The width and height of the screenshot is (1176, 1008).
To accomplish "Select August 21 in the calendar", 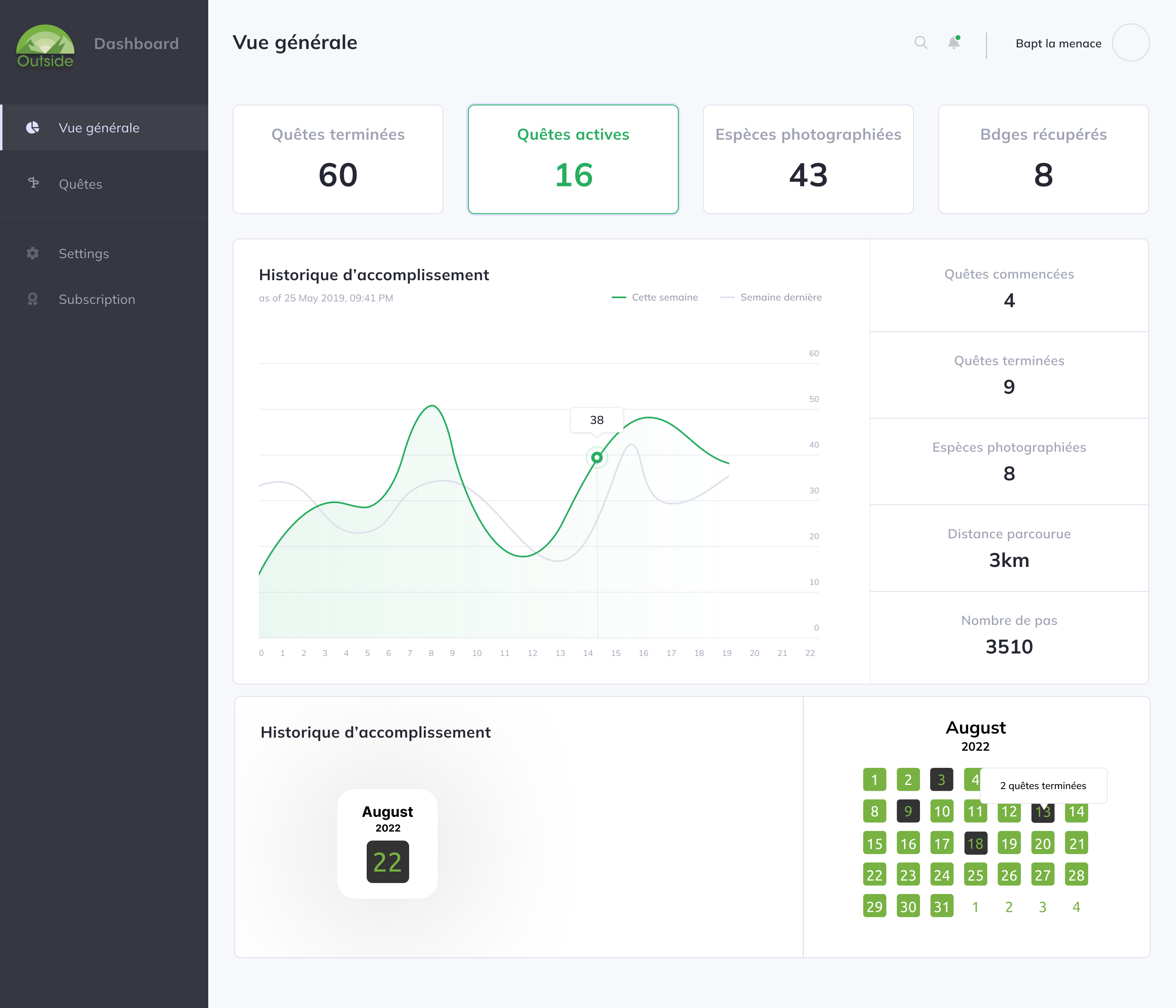I will click(1076, 843).
